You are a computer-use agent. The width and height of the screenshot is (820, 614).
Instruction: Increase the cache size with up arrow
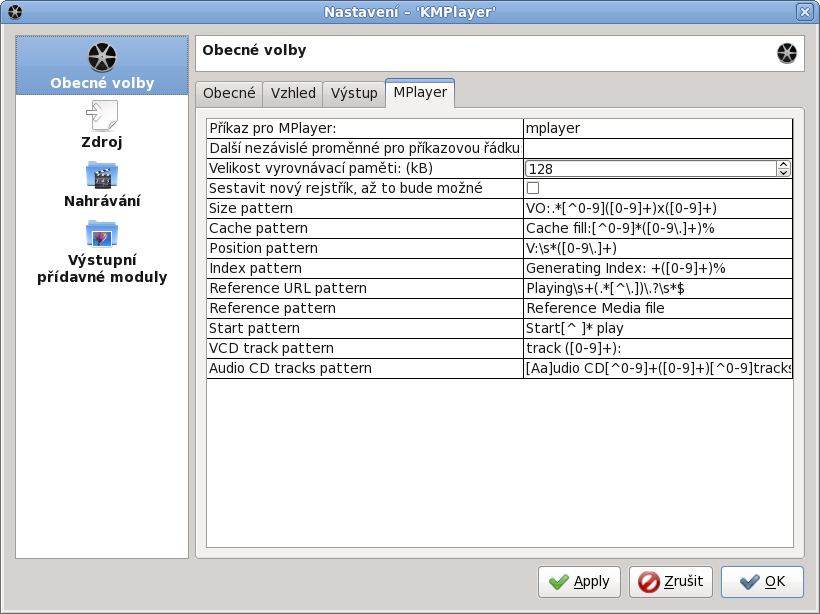[784, 164]
